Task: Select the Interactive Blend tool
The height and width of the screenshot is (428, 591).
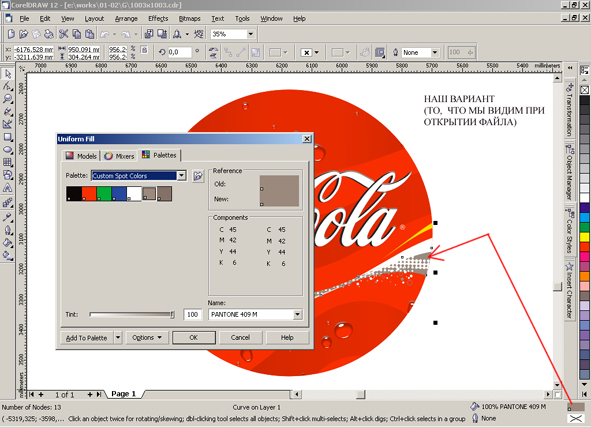Action: pos(8,203)
